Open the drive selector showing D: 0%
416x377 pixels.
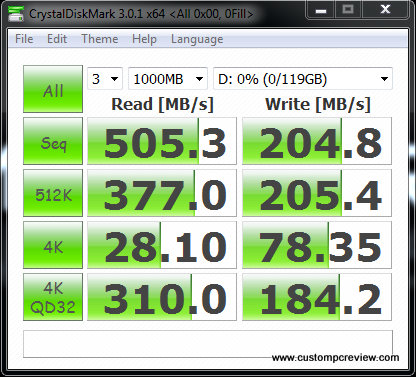click(x=303, y=79)
